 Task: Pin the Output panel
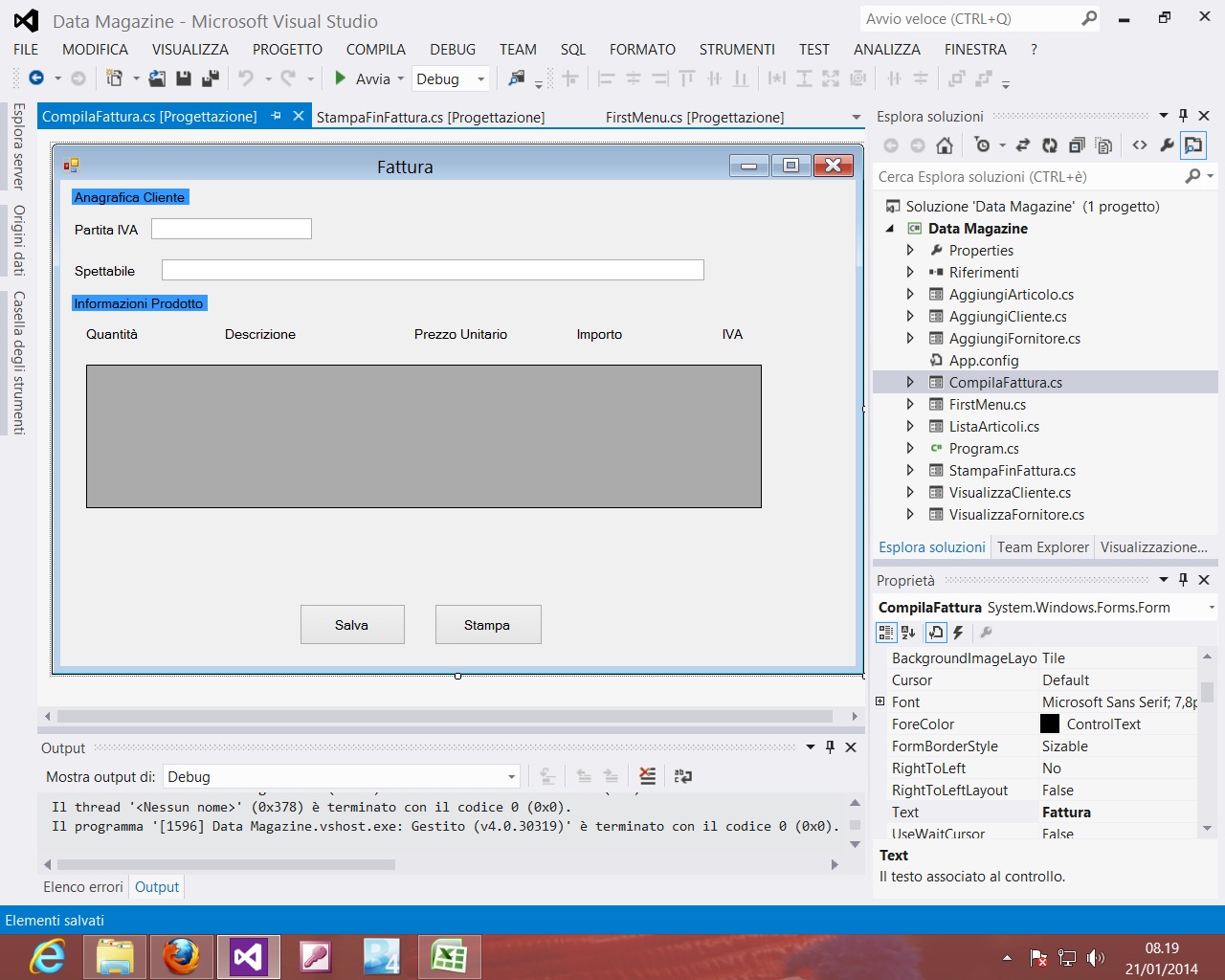pyautogui.click(x=830, y=747)
